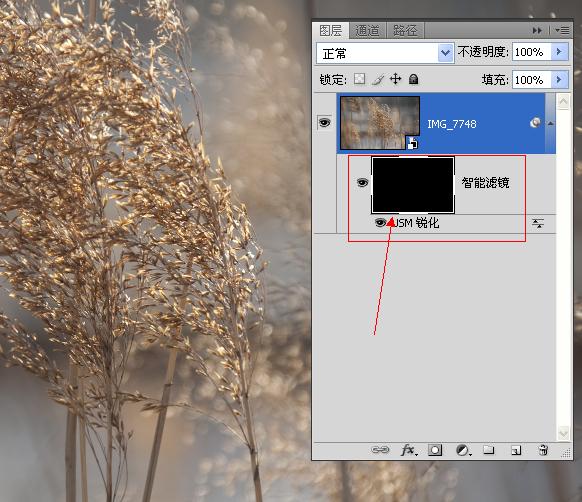Create a new layer
This screenshot has height=502, width=582.
(516, 450)
